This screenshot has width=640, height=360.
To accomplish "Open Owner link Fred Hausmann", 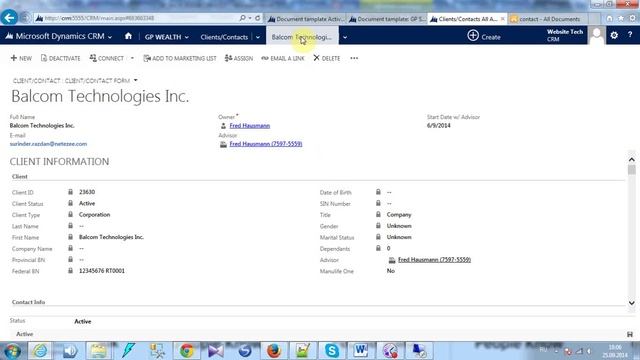I will coord(249,126).
